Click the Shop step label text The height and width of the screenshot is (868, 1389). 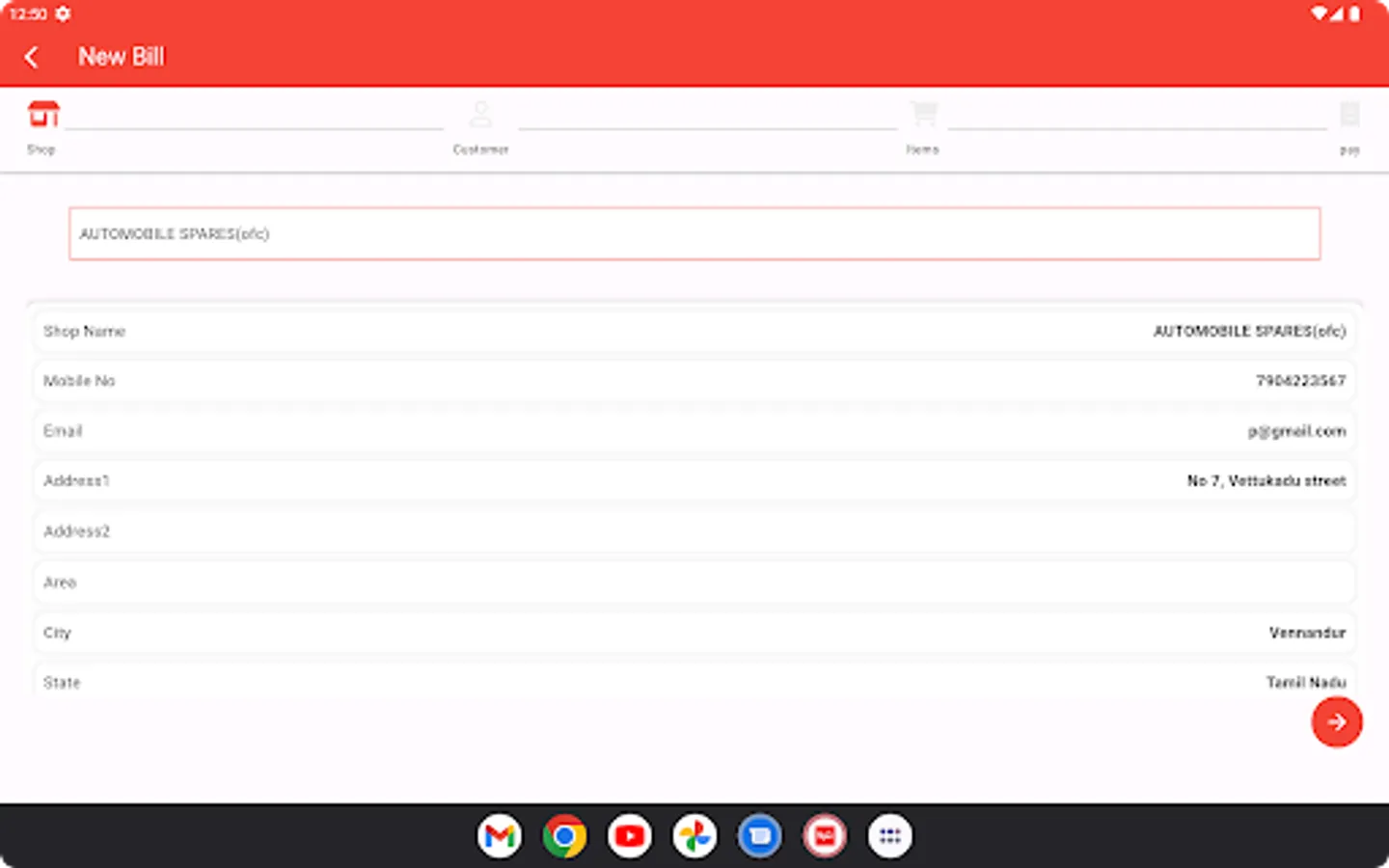pos(41,149)
